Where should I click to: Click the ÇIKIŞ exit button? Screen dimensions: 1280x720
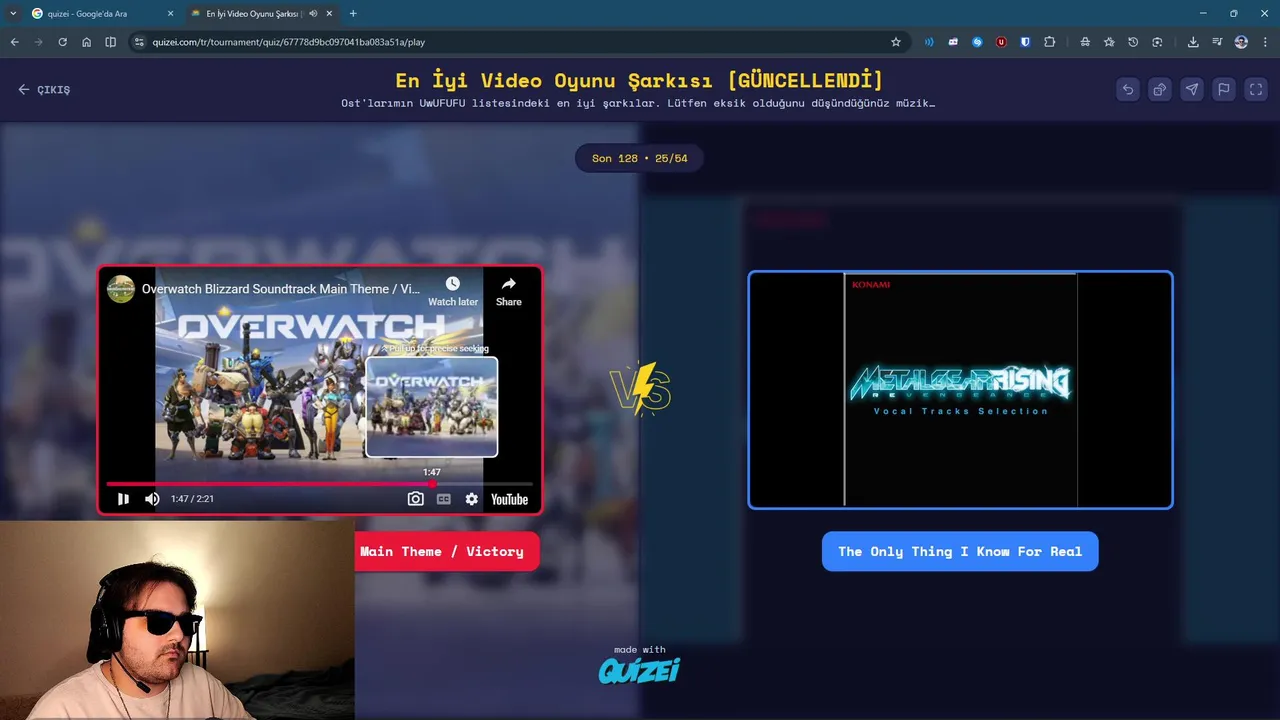(44, 89)
